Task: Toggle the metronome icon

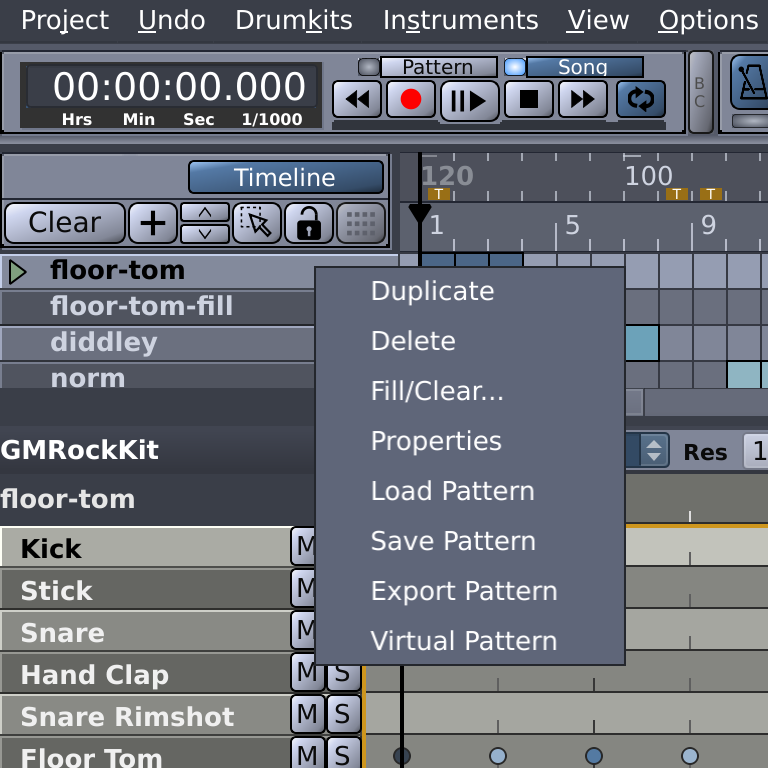Action: pyautogui.click(x=749, y=82)
